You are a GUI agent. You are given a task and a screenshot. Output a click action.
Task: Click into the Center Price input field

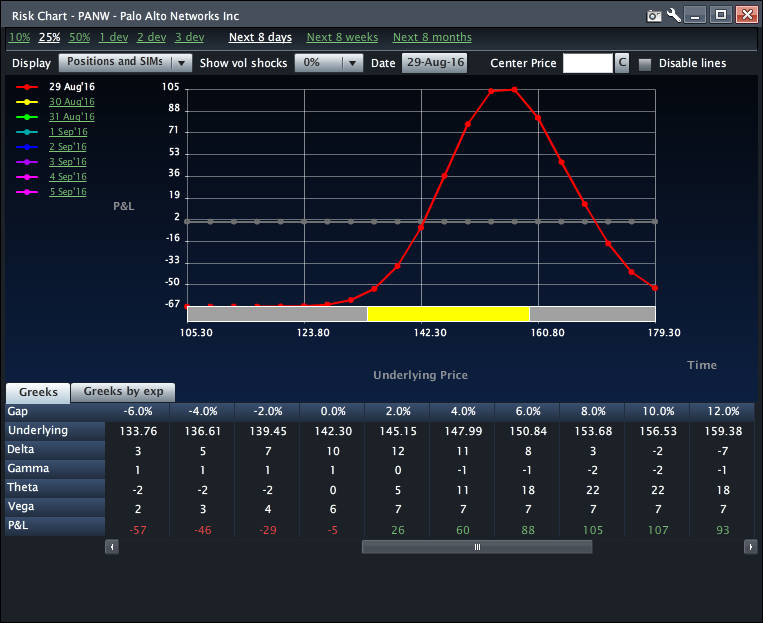click(587, 63)
